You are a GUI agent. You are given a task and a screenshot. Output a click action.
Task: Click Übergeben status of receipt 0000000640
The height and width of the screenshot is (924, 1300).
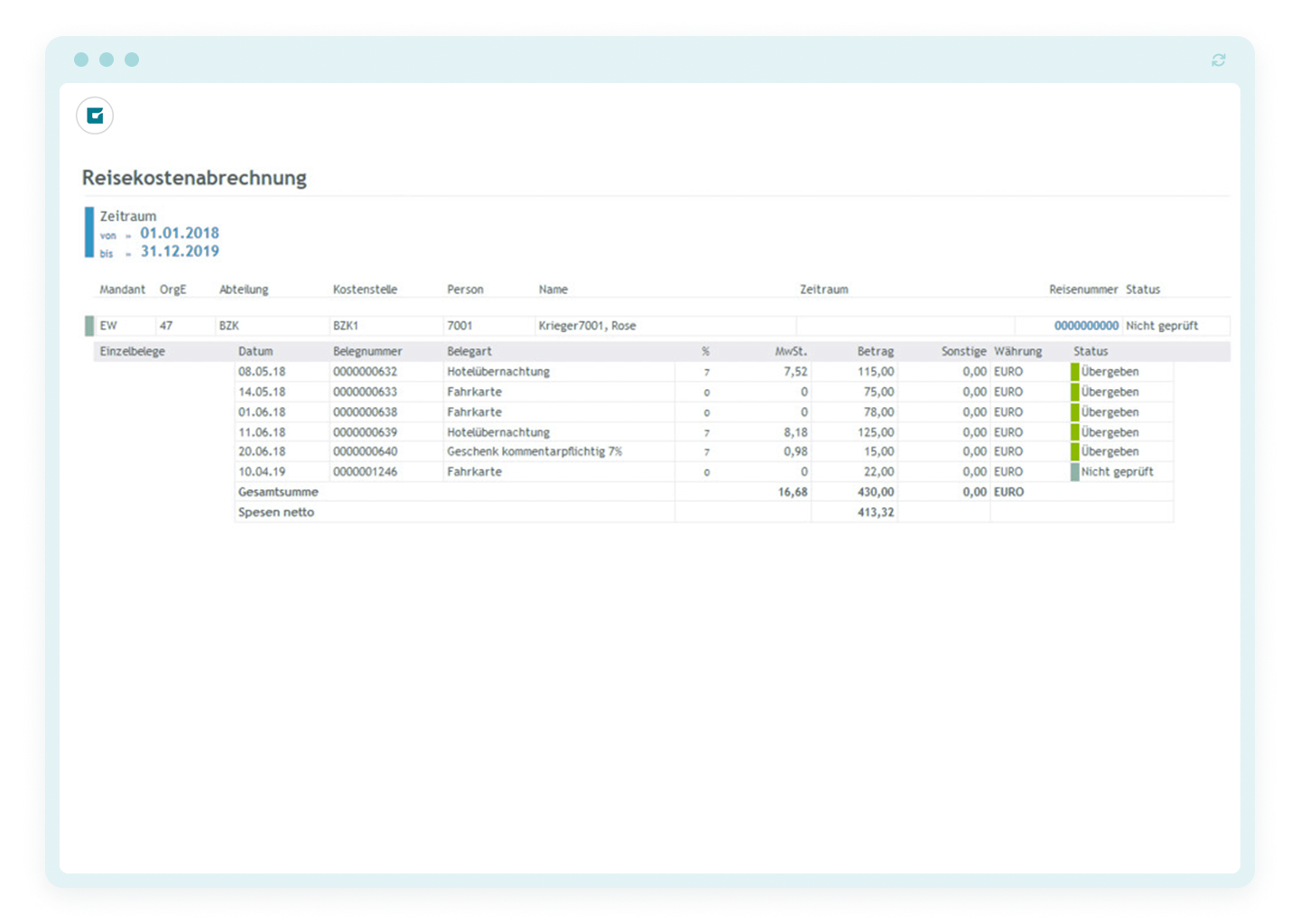[x=1110, y=451]
